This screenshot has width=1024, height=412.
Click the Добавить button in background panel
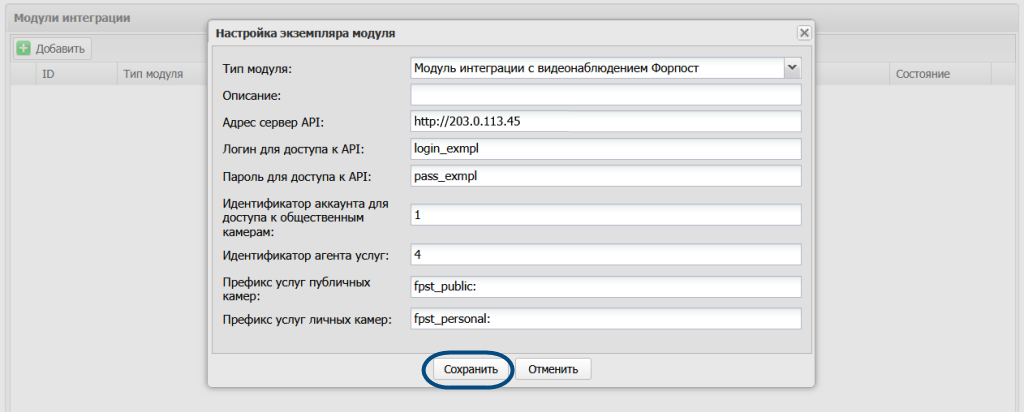pyautogui.click(x=53, y=48)
